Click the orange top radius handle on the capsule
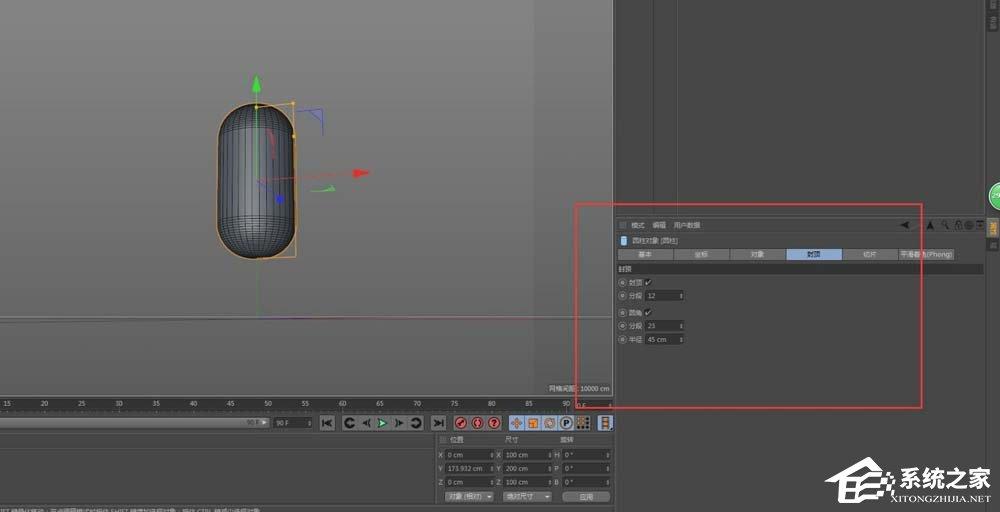The width and height of the screenshot is (1000, 512). point(293,103)
